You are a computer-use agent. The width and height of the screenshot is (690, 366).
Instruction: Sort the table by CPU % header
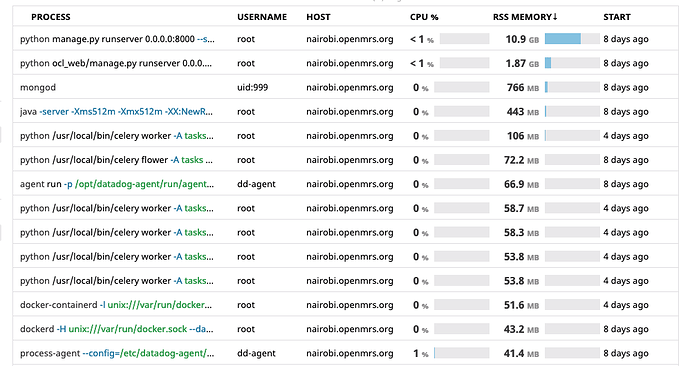[424, 17]
